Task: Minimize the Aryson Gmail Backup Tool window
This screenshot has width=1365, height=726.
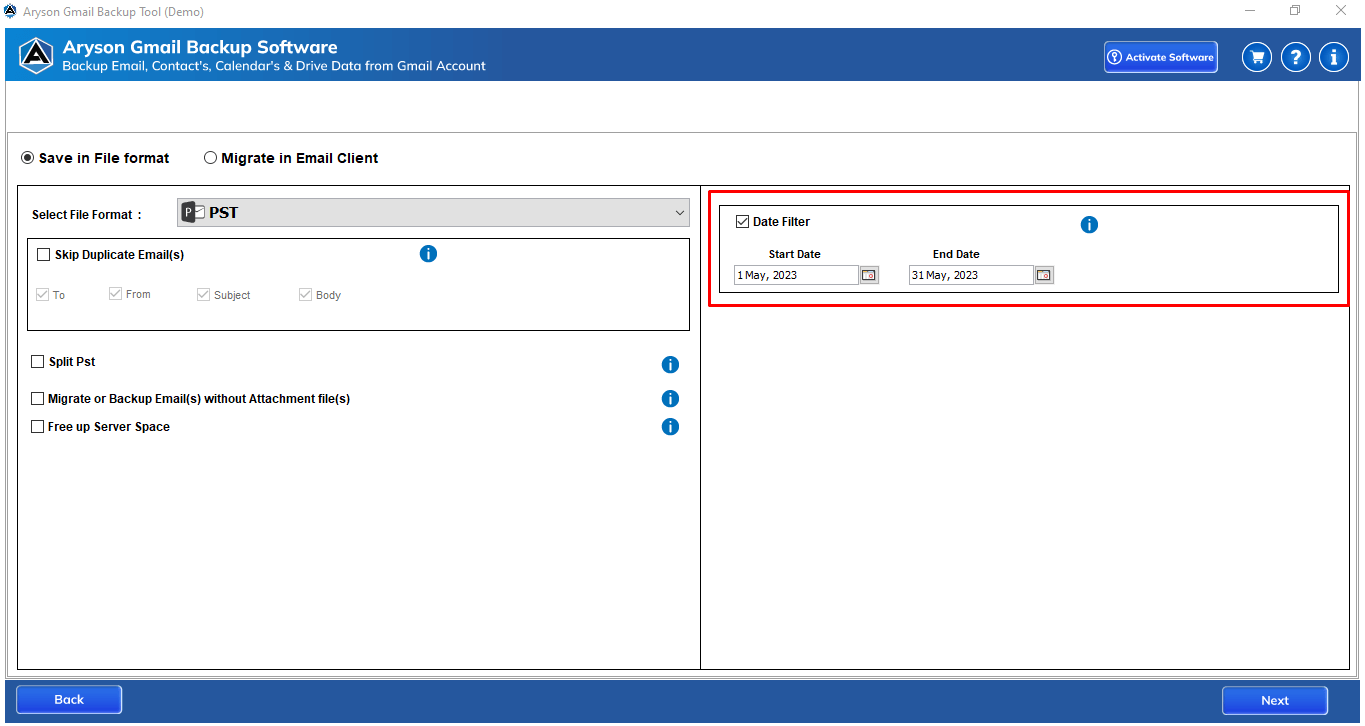Action: coord(1251,11)
